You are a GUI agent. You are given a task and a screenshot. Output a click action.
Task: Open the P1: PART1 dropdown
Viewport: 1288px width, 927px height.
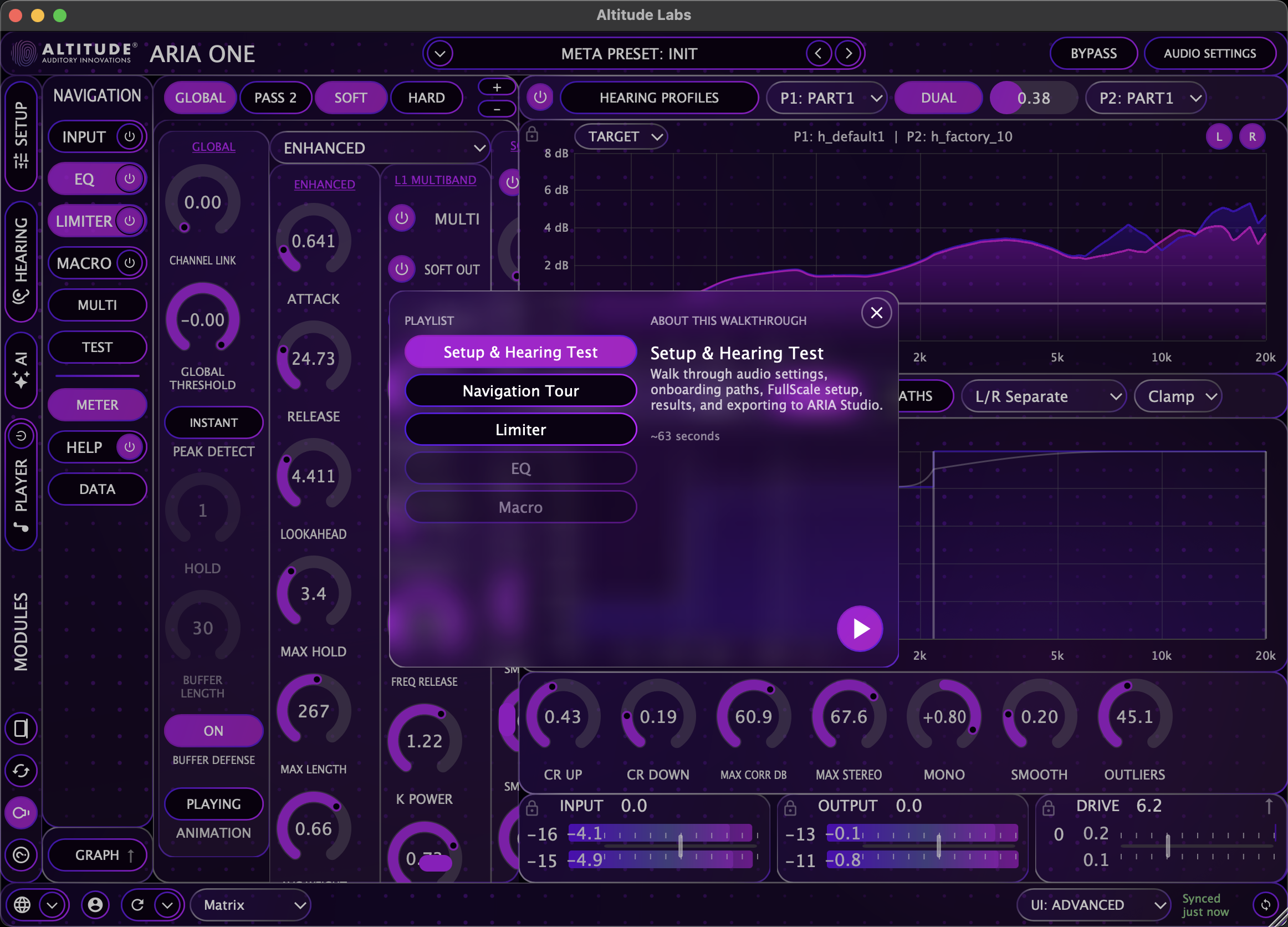(x=826, y=97)
